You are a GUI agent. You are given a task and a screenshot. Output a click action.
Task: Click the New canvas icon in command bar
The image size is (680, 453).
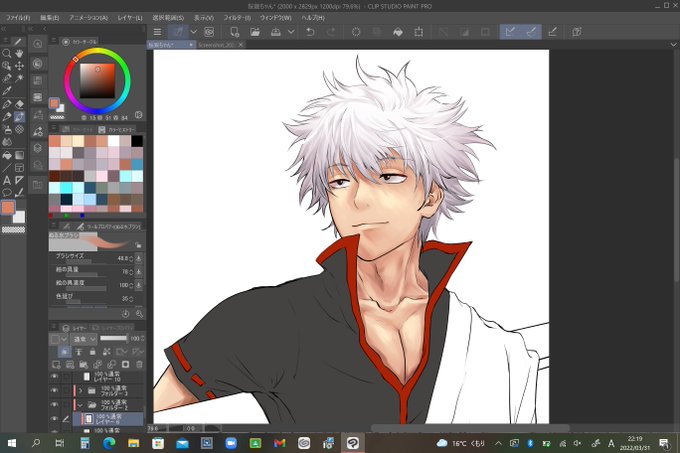(234, 32)
